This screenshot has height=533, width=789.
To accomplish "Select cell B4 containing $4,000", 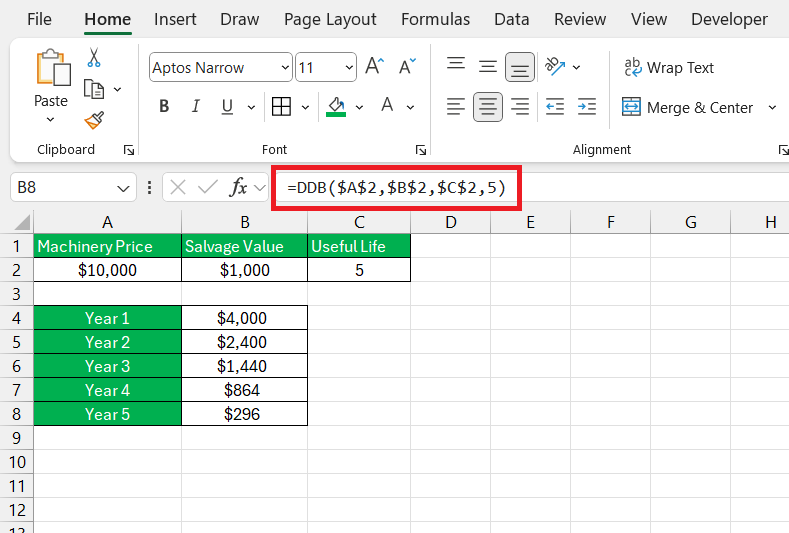I will click(245, 318).
